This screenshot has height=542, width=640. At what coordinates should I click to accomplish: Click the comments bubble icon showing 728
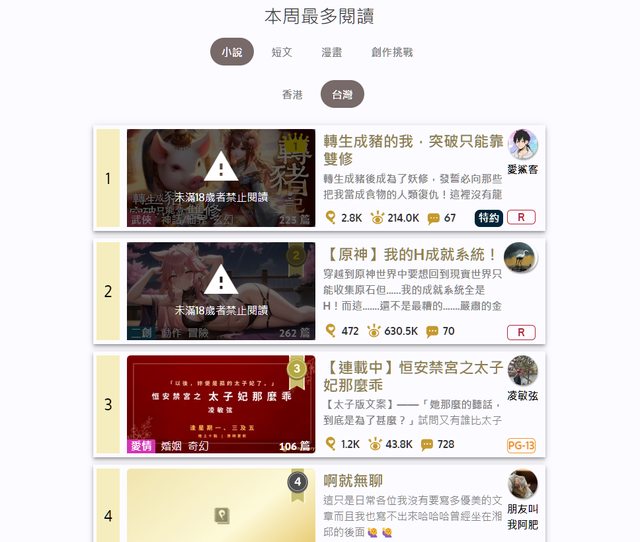(x=427, y=444)
